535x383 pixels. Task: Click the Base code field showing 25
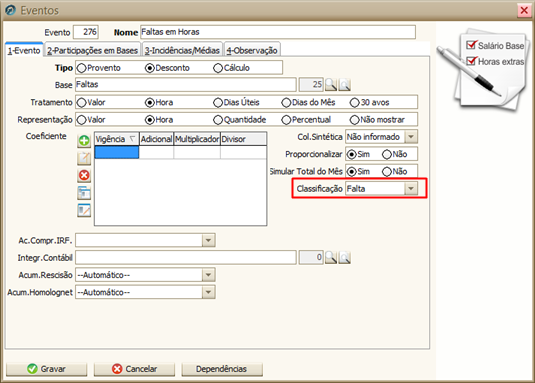[311, 85]
